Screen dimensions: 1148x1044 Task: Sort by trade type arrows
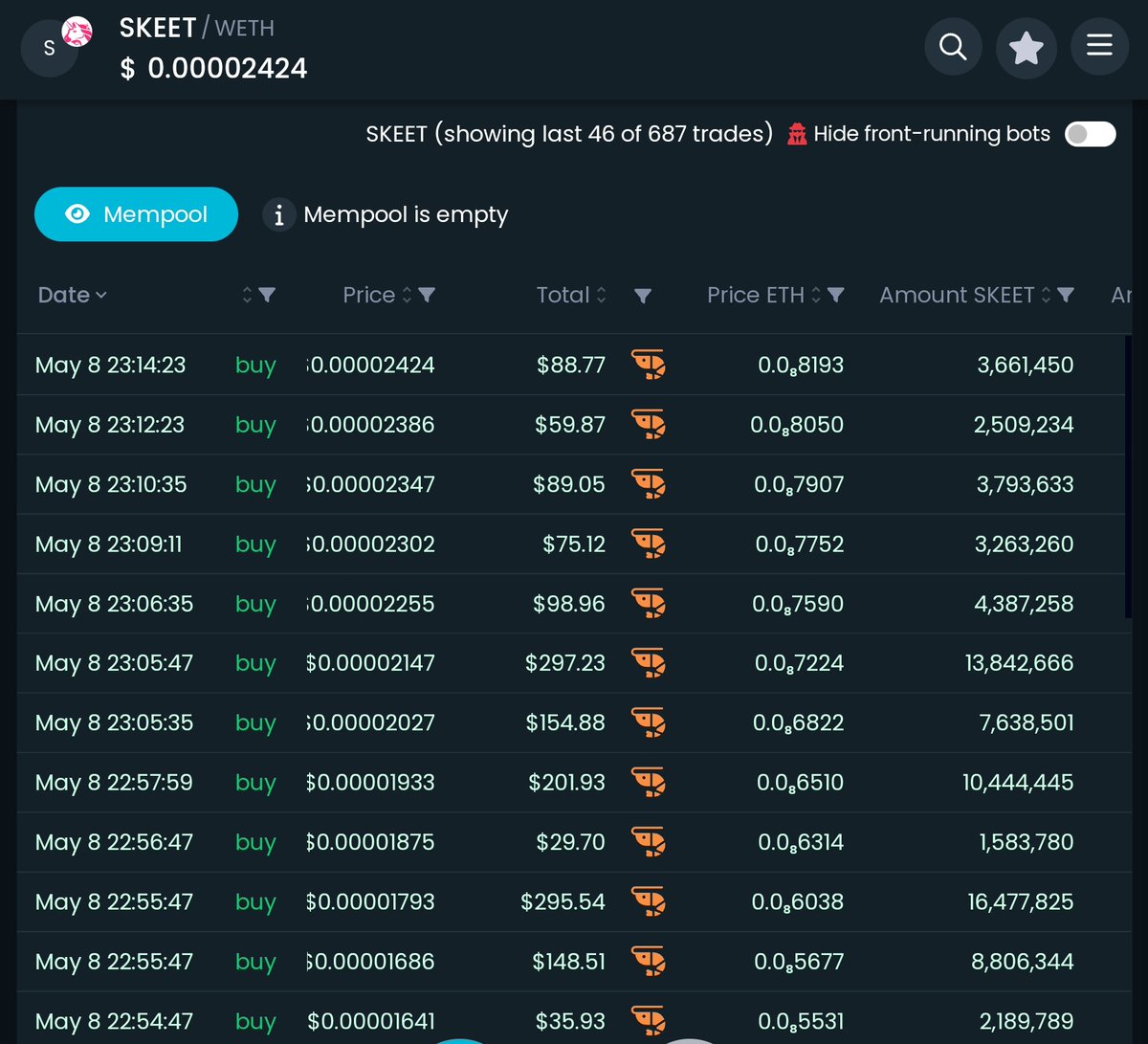pyautogui.click(x=247, y=296)
